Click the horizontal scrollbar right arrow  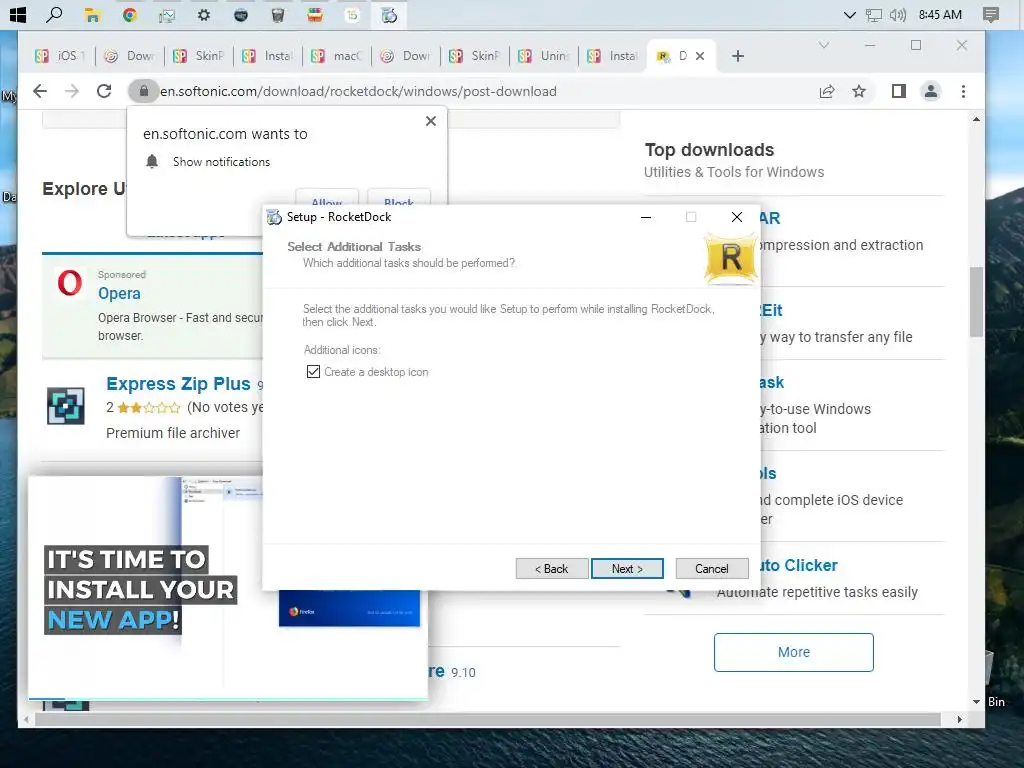coord(959,719)
